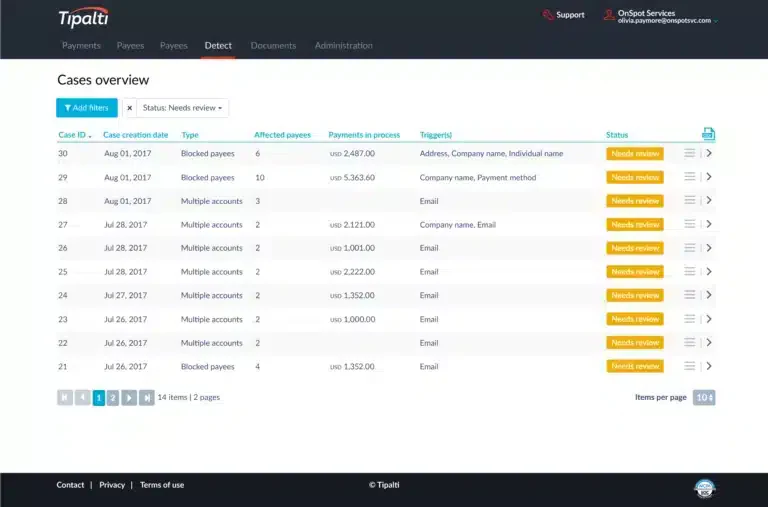
Task: Open the Terms of use link
Action: click(162, 485)
